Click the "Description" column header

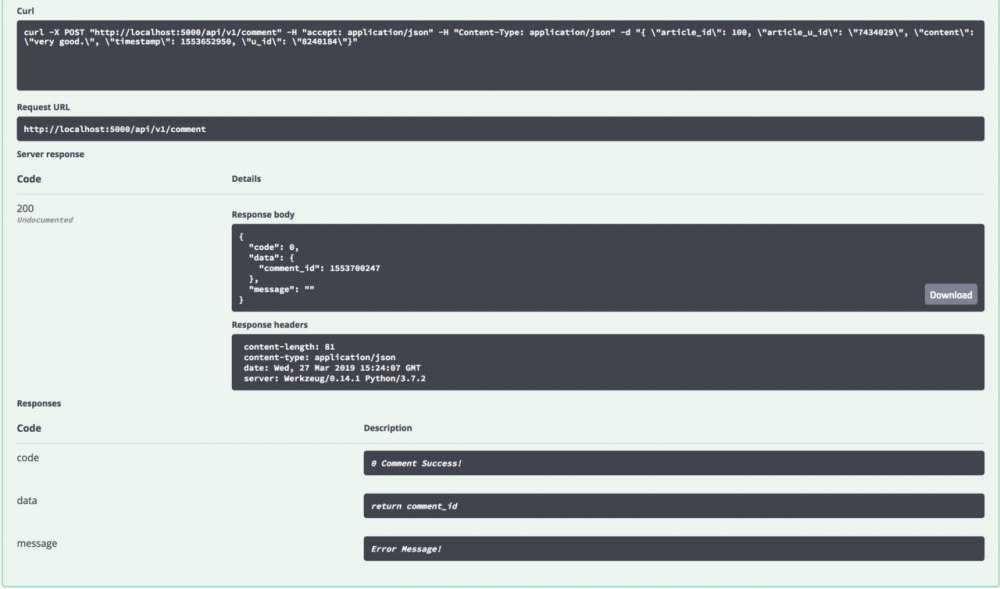[388, 428]
